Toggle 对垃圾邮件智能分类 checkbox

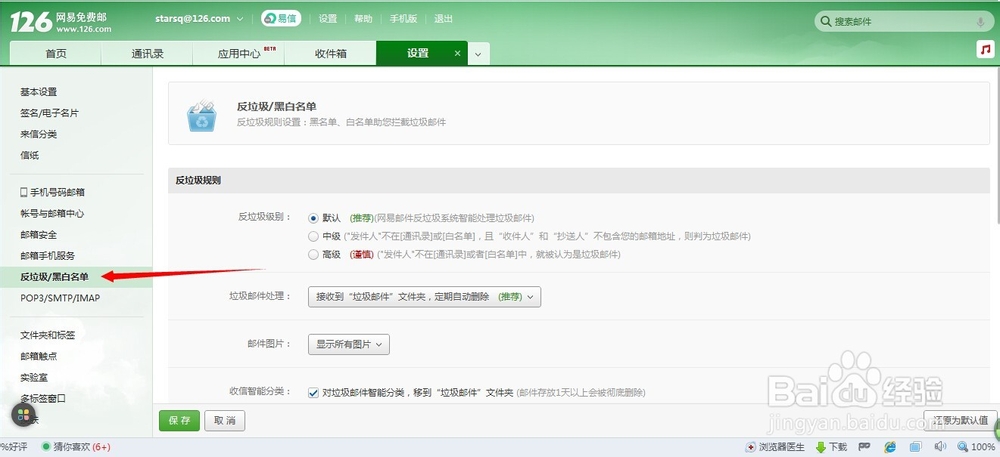click(312, 393)
